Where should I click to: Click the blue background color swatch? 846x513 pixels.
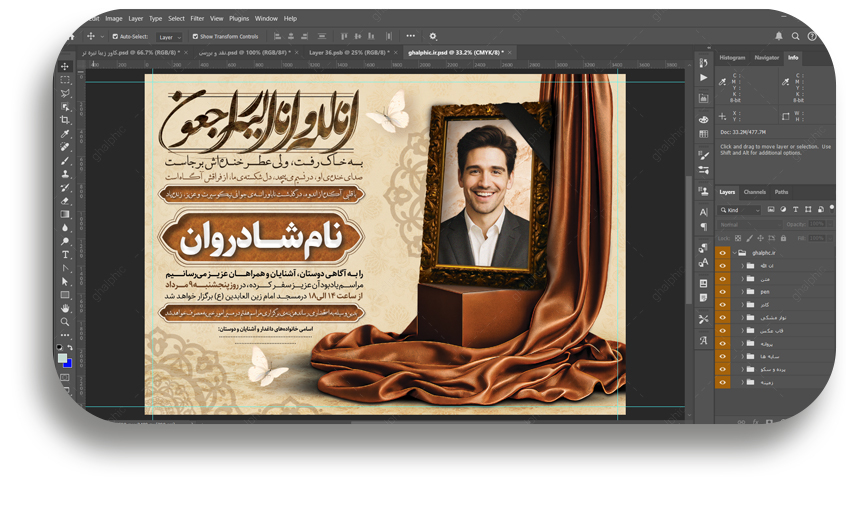tap(68, 363)
